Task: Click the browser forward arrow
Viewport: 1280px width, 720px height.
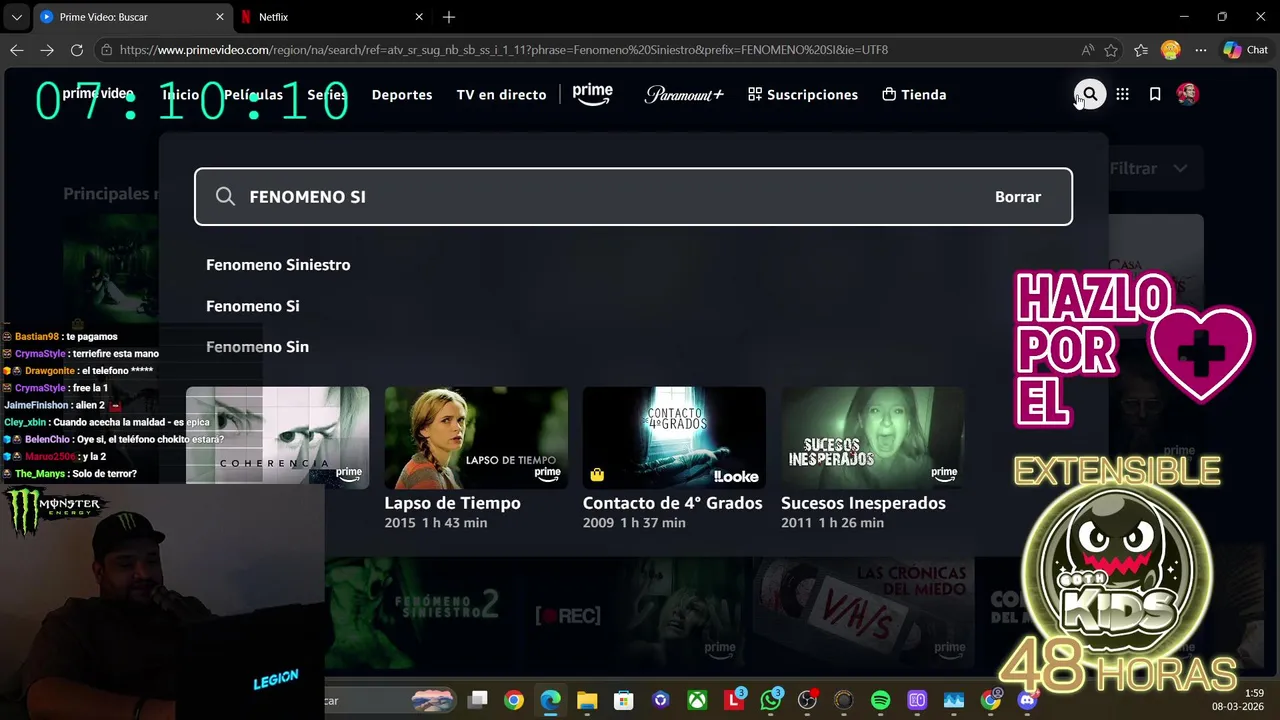Action: pos(47,50)
